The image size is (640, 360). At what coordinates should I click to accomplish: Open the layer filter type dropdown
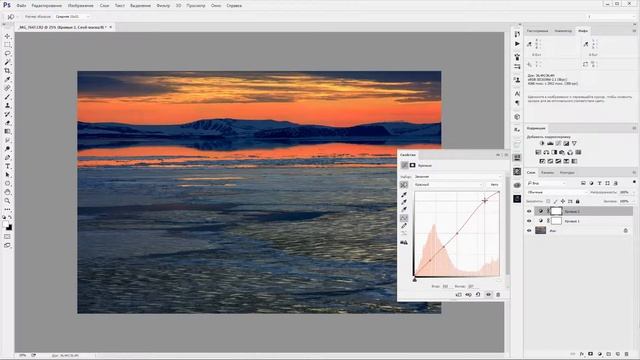(x=546, y=183)
